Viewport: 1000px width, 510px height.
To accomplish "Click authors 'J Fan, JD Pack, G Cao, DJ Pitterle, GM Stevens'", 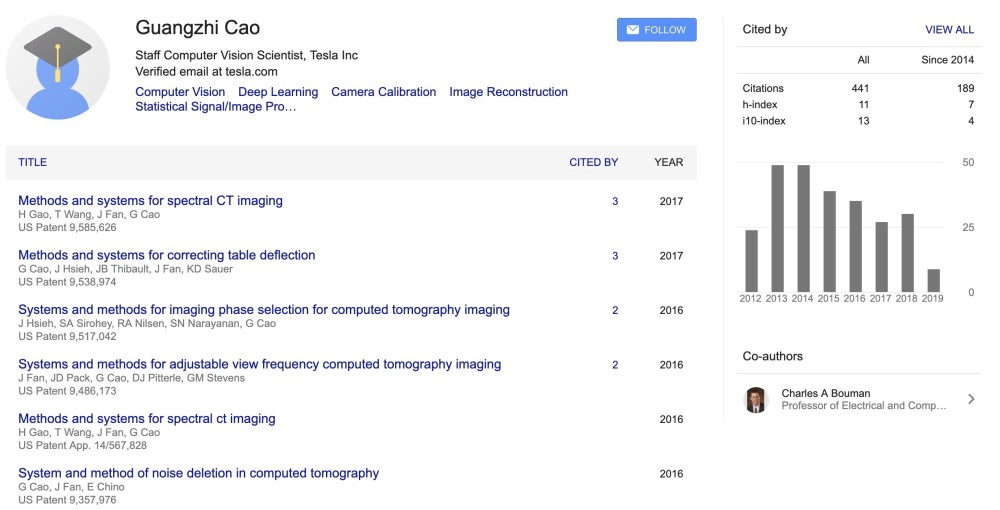I will tap(131, 378).
